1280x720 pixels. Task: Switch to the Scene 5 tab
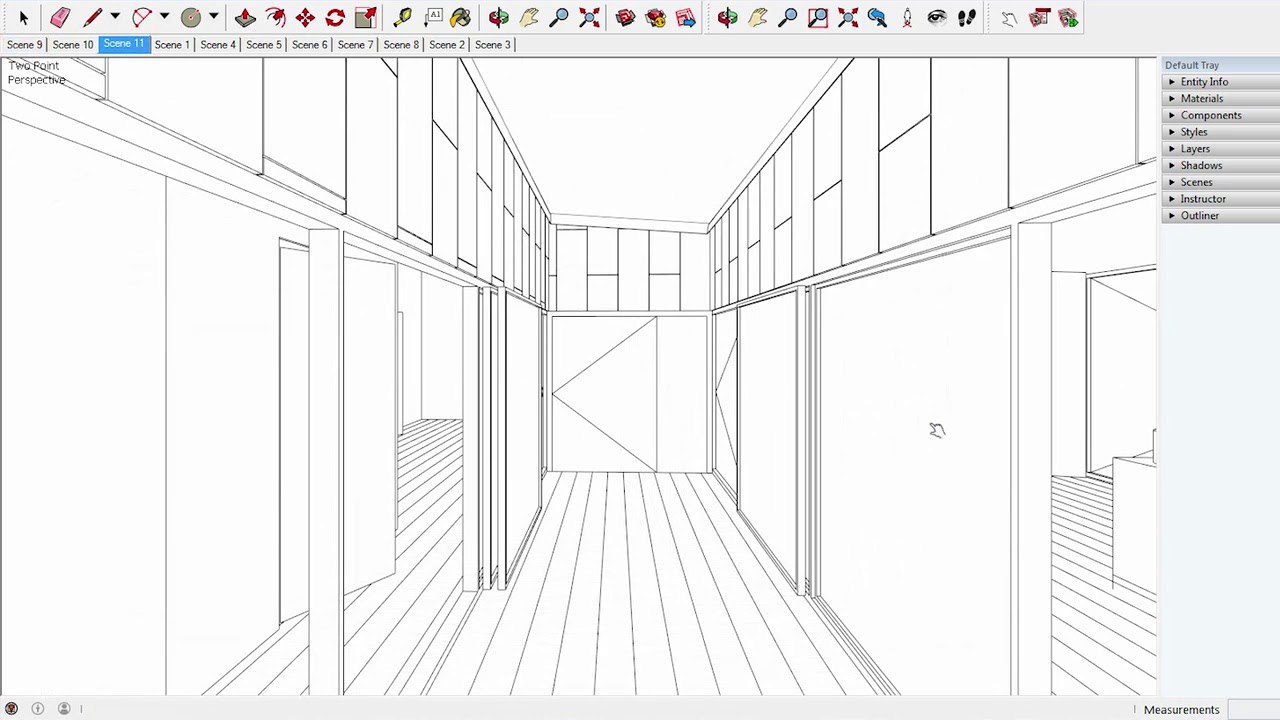(x=264, y=44)
